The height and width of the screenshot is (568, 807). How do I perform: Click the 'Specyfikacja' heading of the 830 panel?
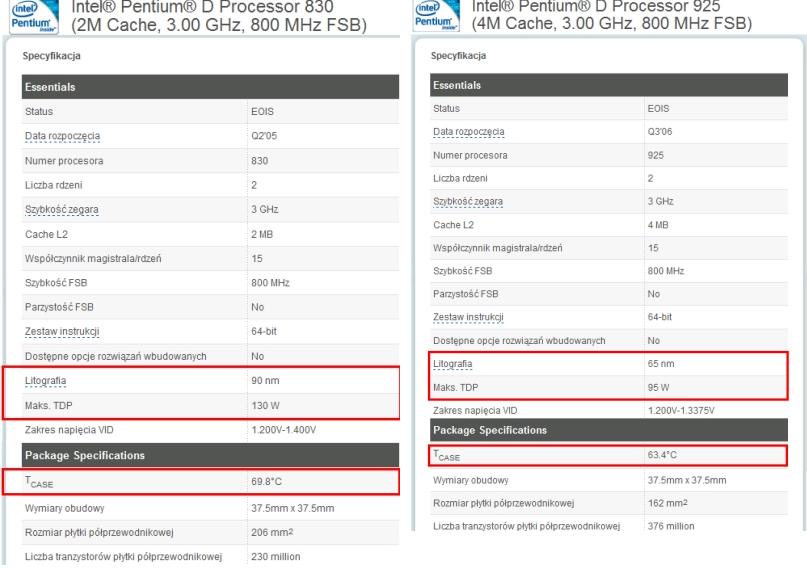51,56
